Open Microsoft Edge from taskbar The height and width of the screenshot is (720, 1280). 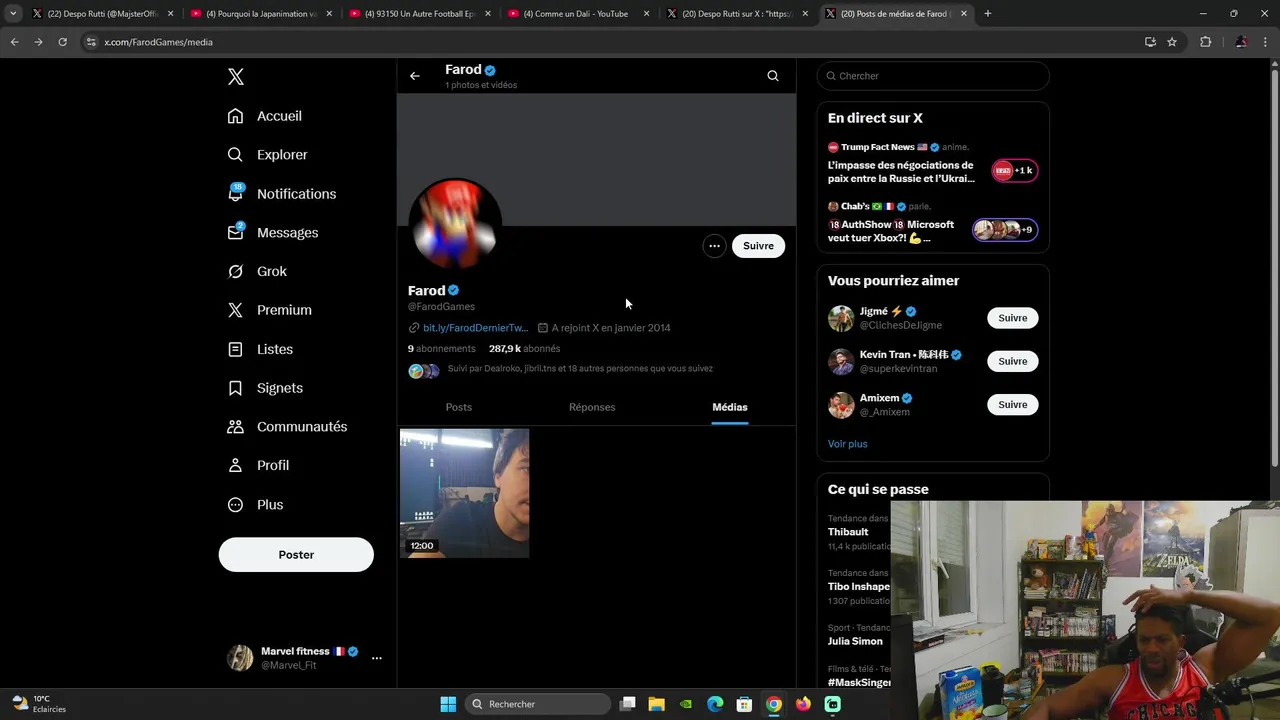(x=715, y=704)
